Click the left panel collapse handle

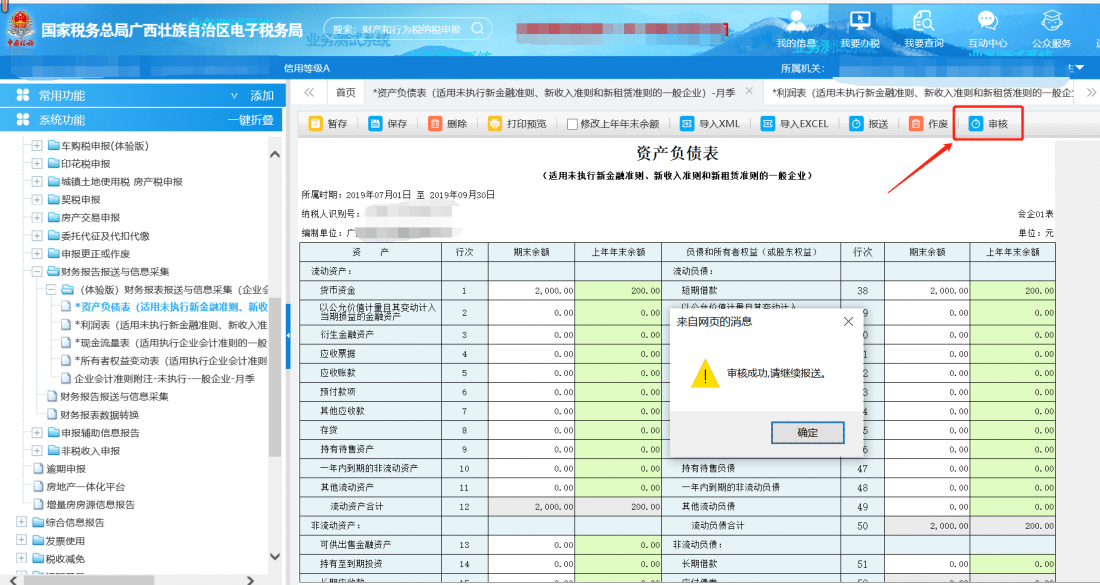coord(288,337)
